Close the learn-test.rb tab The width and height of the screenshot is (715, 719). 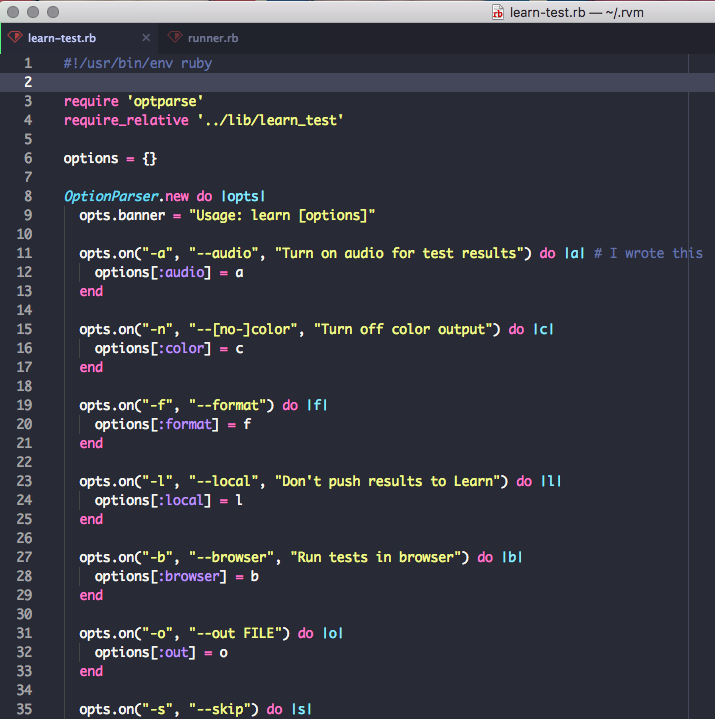pos(146,38)
